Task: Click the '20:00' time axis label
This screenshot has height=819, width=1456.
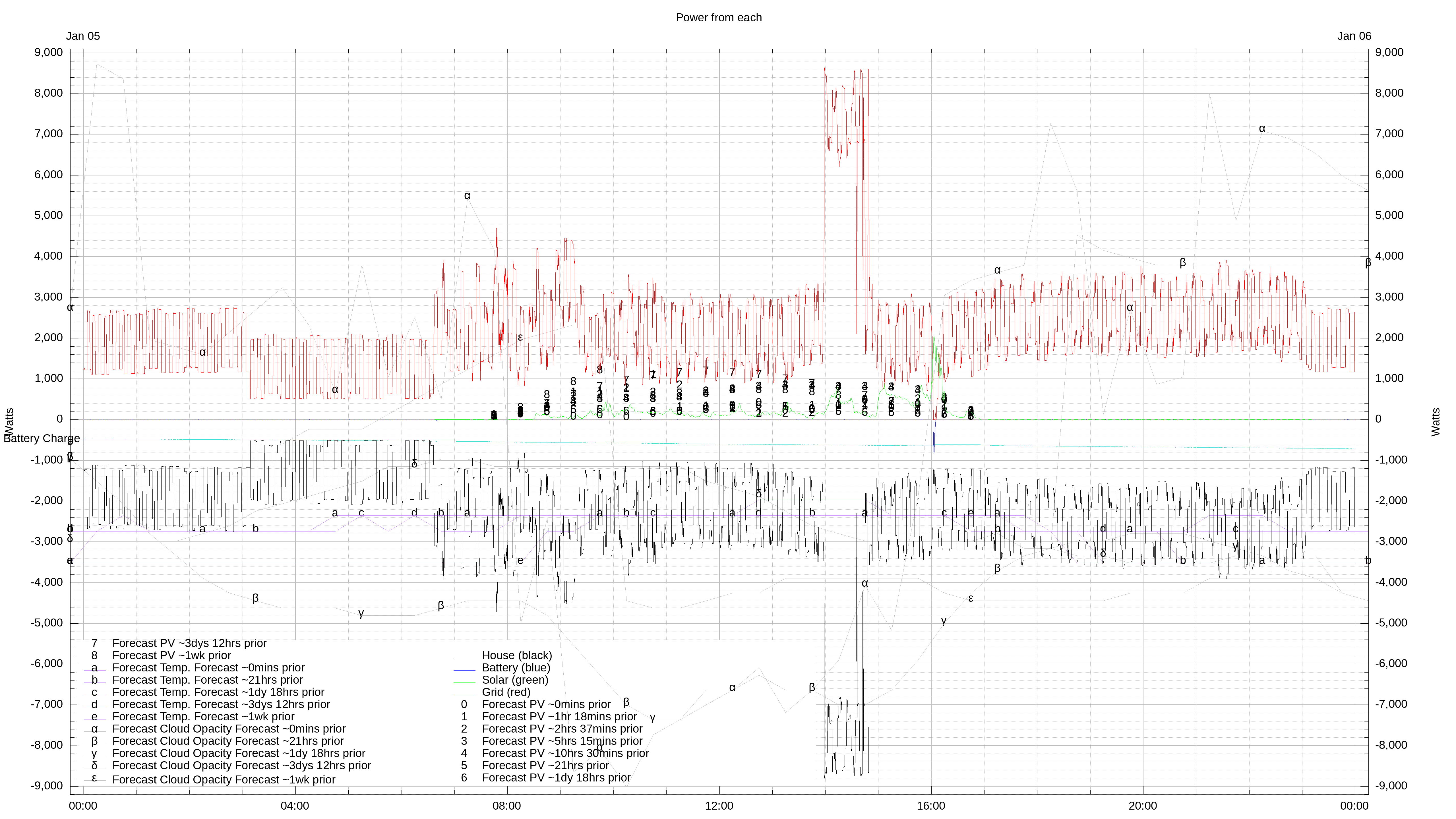Action: pyautogui.click(x=1143, y=806)
